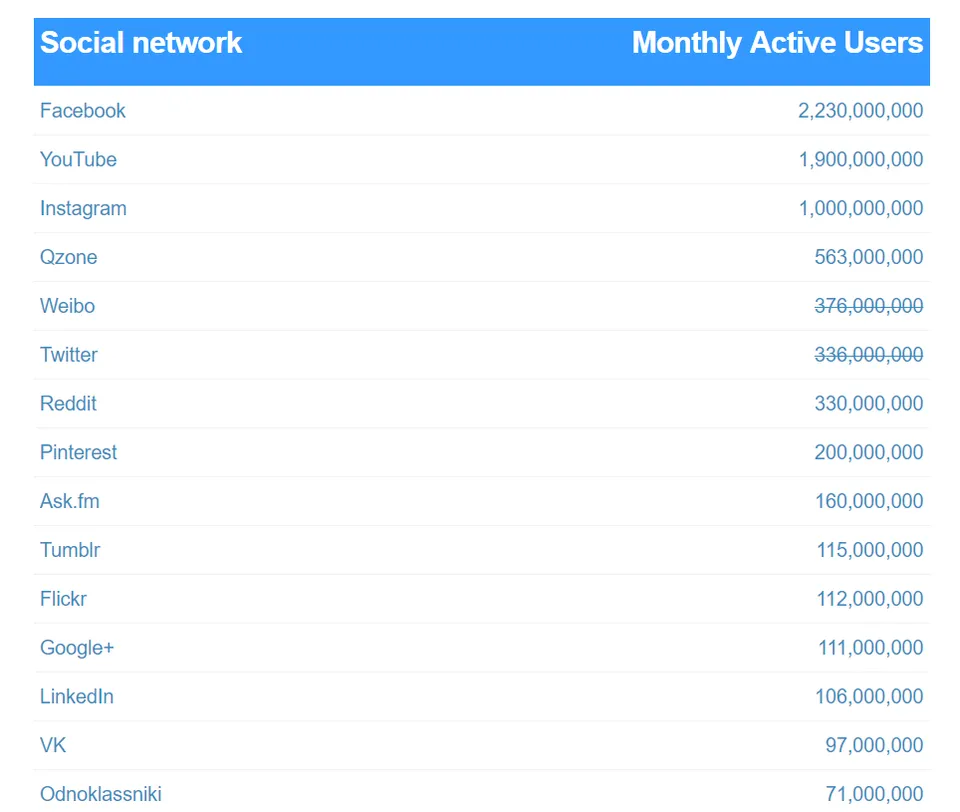Image resolution: width=960 pixels, height=812 pixels.
Task: Click the Google+ network name
Action: click(x=77, y=648)
